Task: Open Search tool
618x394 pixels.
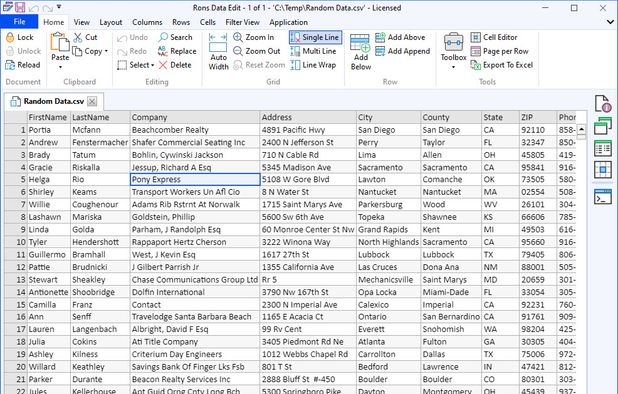Action: tap(175, 37)
